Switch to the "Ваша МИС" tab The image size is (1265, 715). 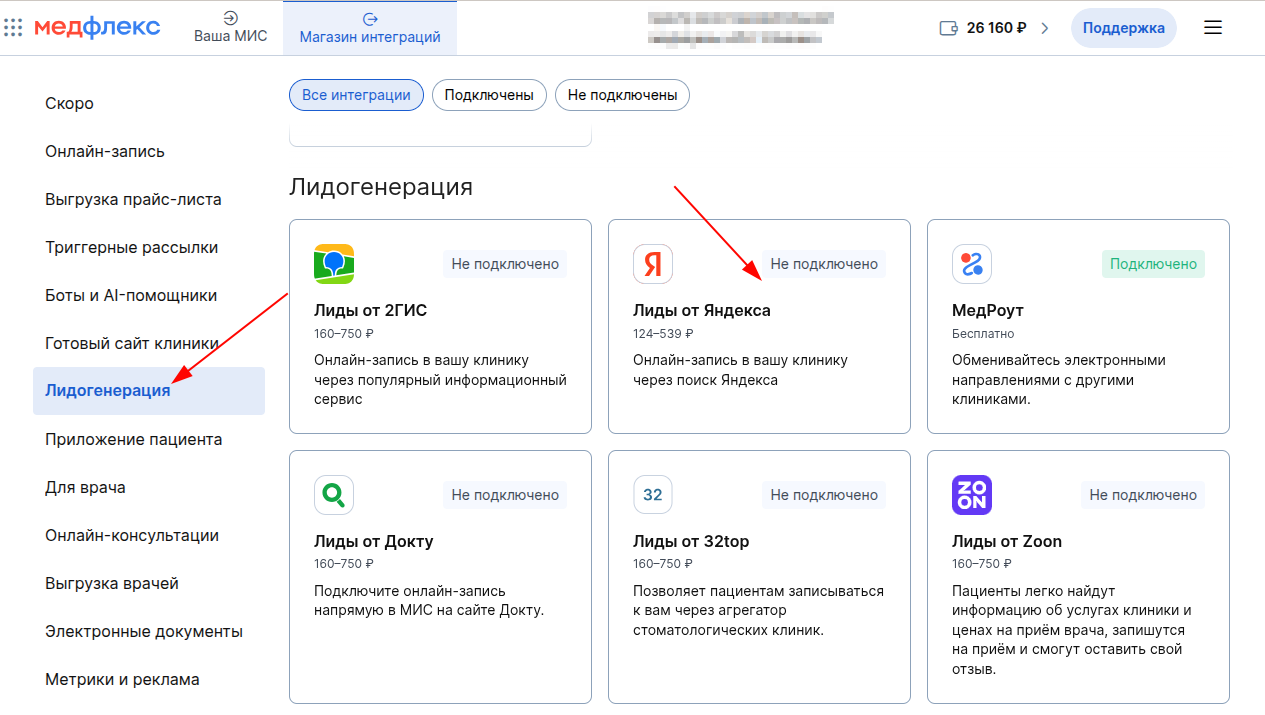point(231,28)
